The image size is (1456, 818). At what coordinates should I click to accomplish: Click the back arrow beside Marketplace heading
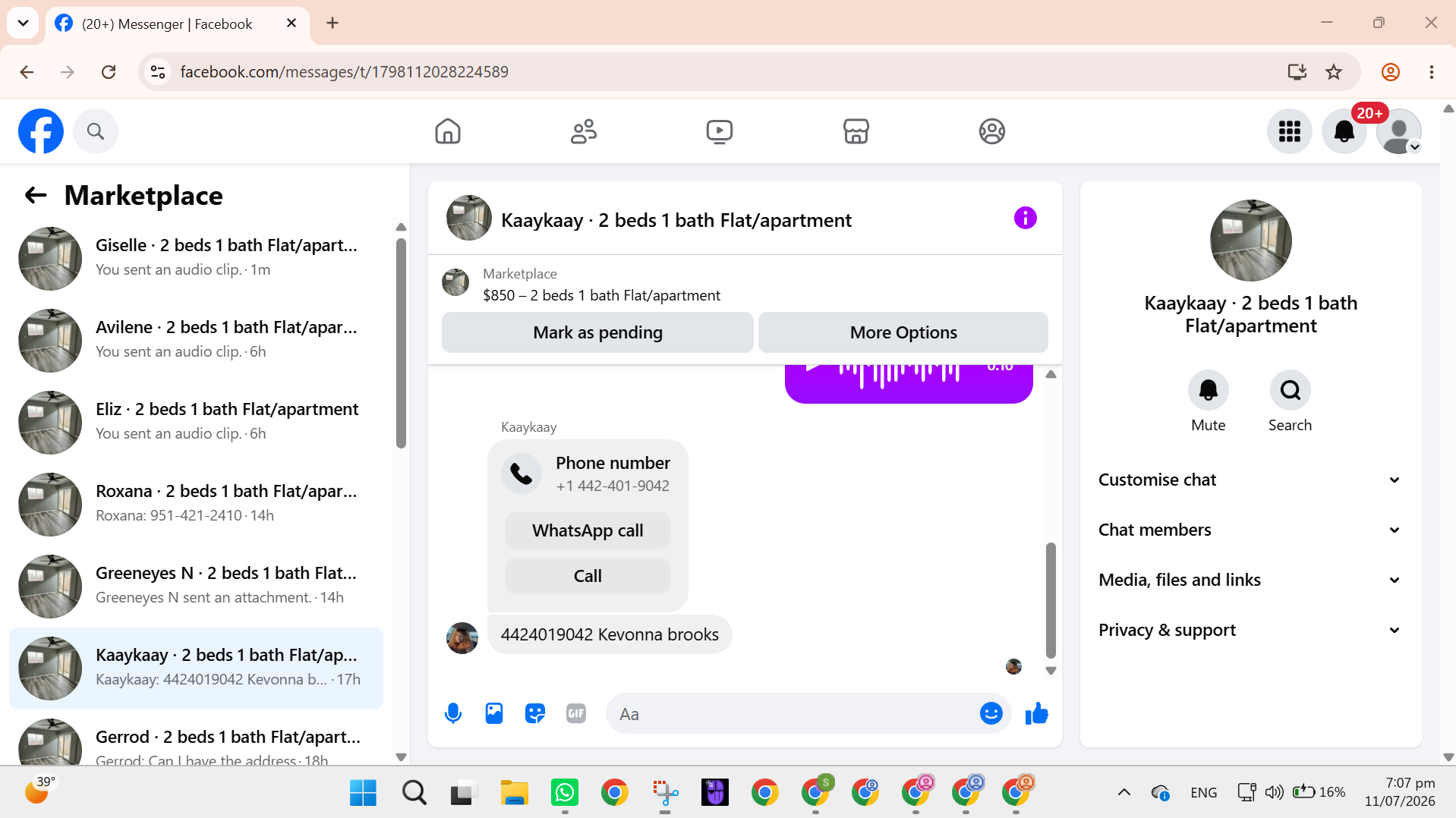click(x=36, y=196)
